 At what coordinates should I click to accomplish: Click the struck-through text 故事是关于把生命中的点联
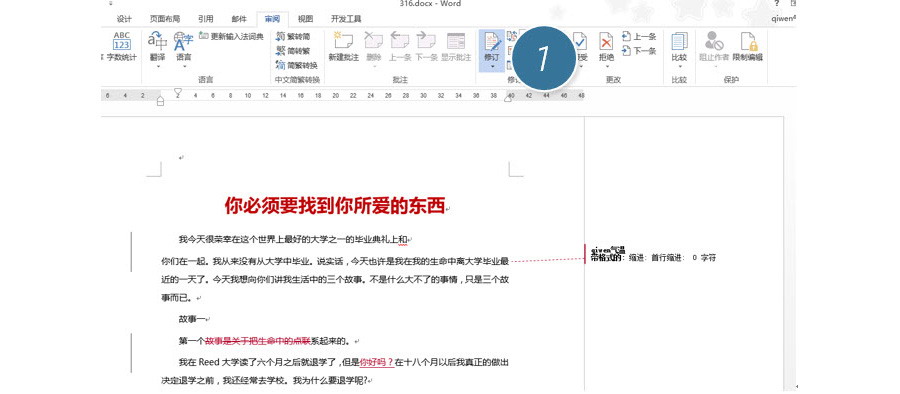(258, 341)
